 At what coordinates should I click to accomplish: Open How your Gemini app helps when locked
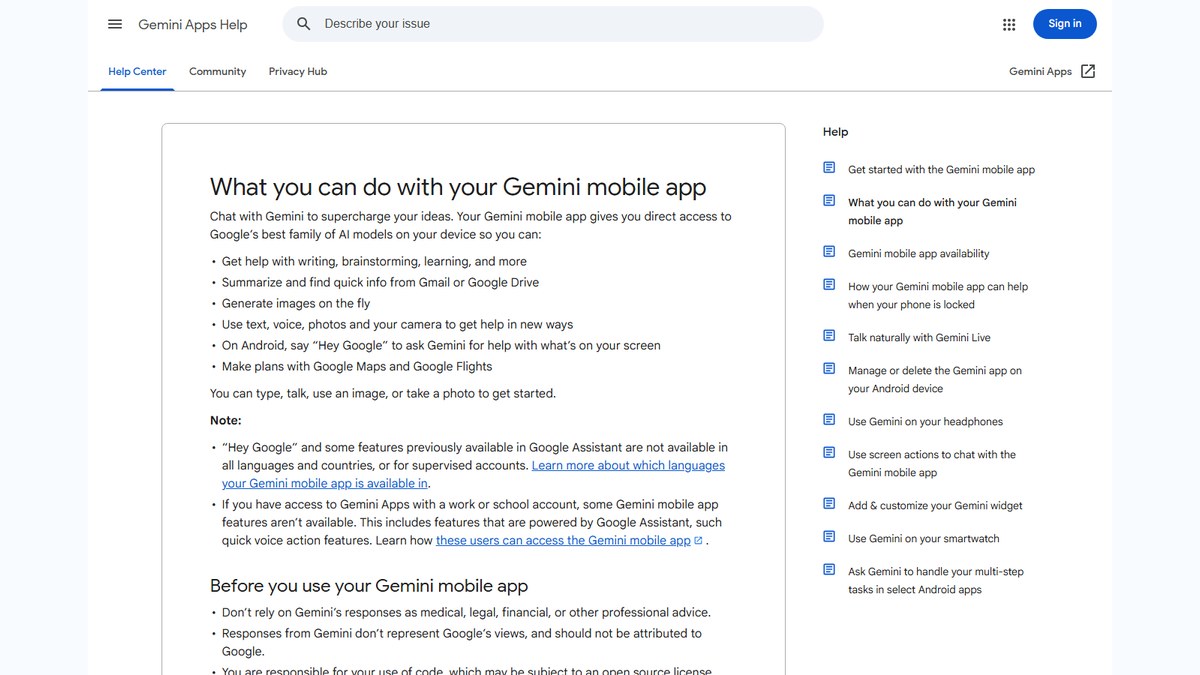938,296
